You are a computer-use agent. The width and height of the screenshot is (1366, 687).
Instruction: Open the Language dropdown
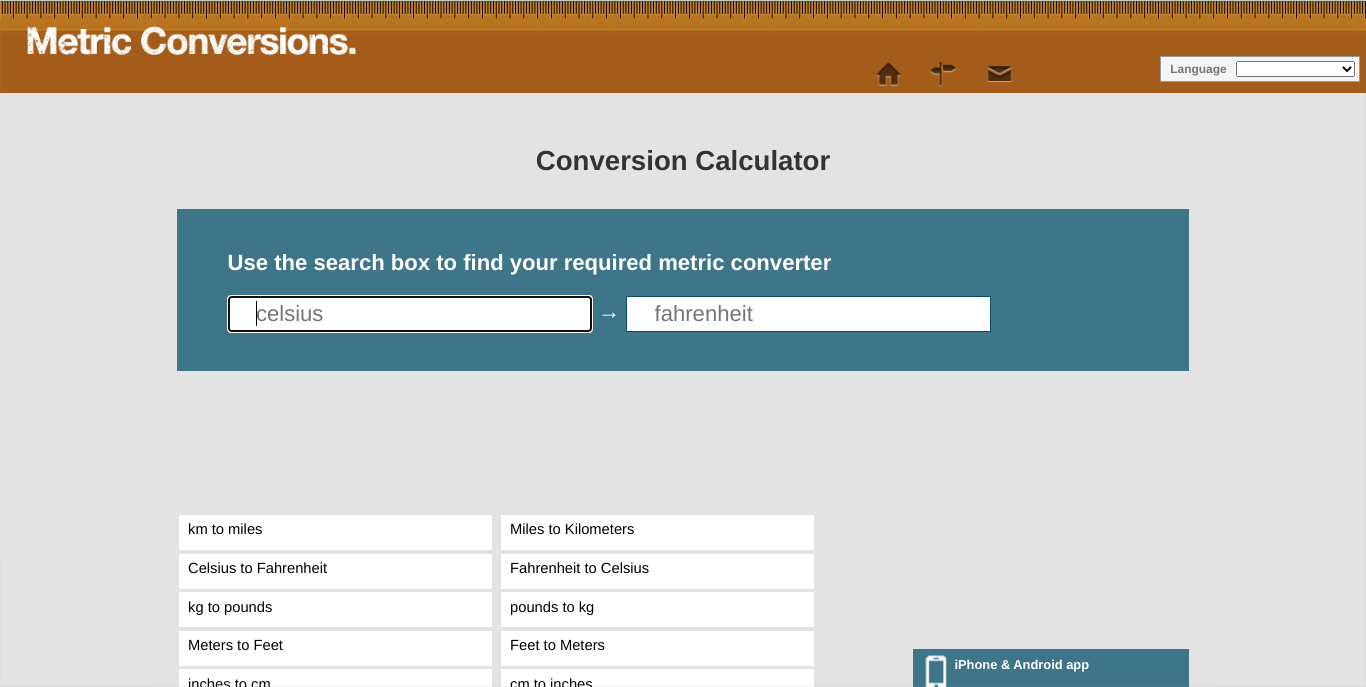click(1295, 68)
